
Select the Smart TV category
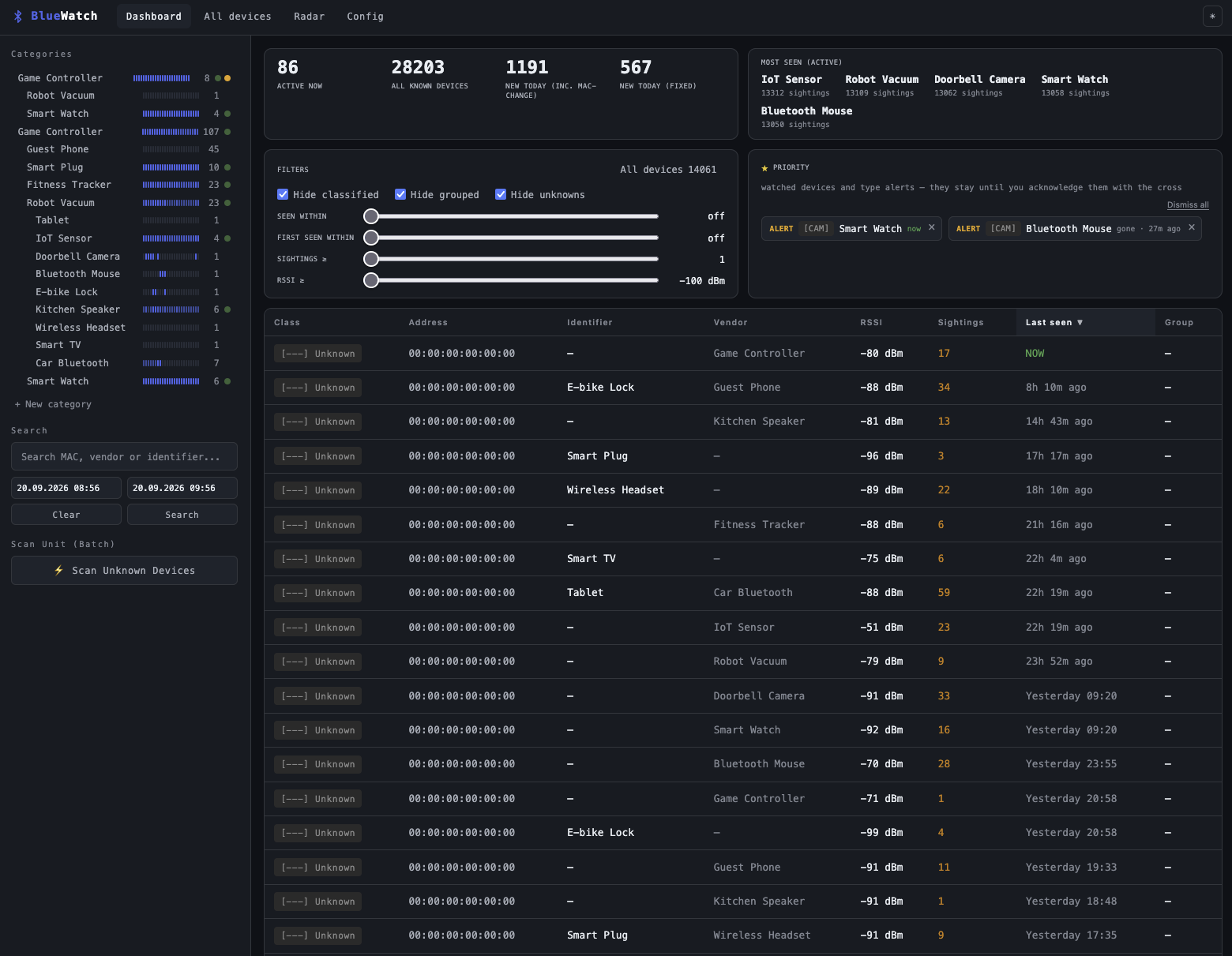point(58,345)
